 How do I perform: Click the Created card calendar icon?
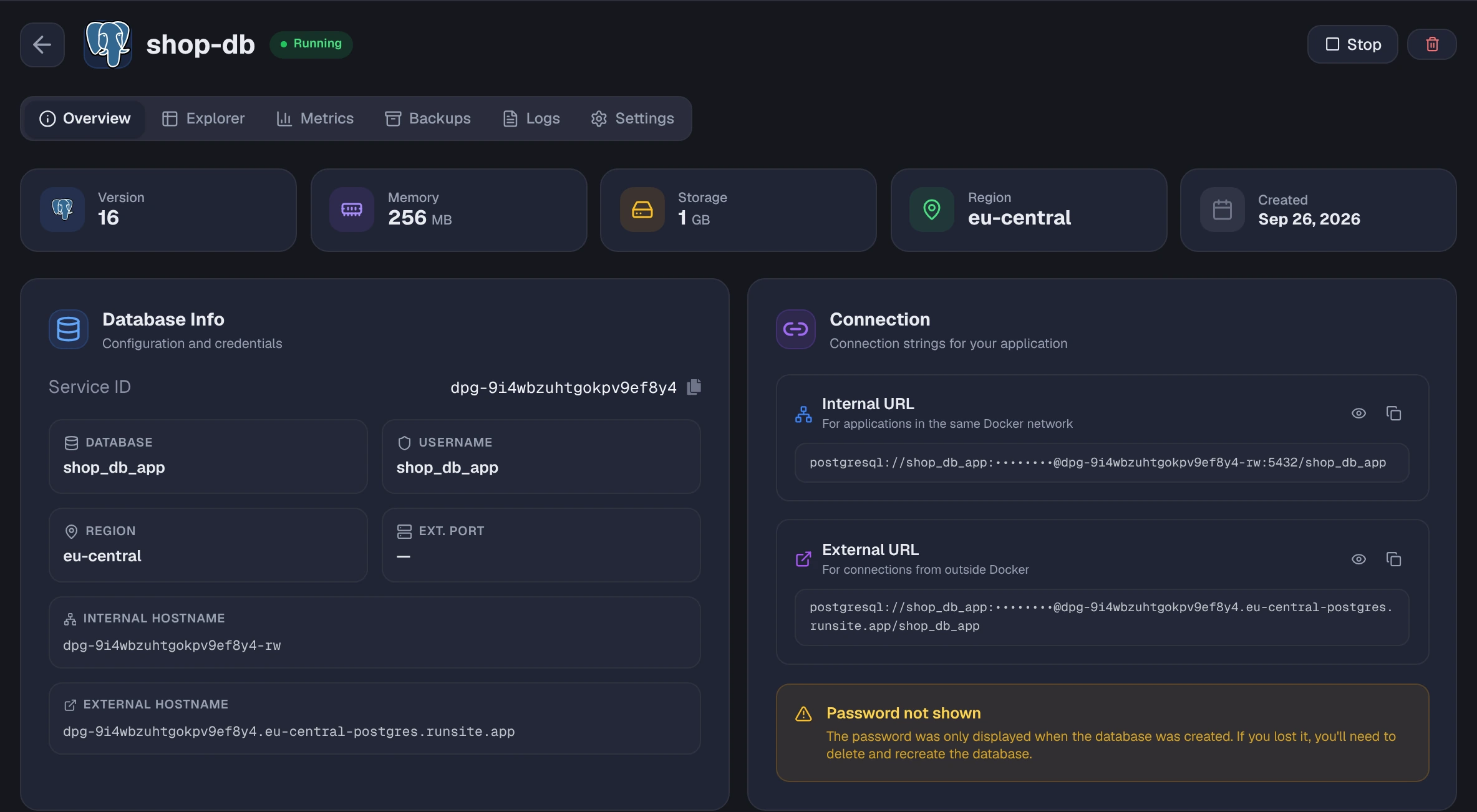(1223, 210)
